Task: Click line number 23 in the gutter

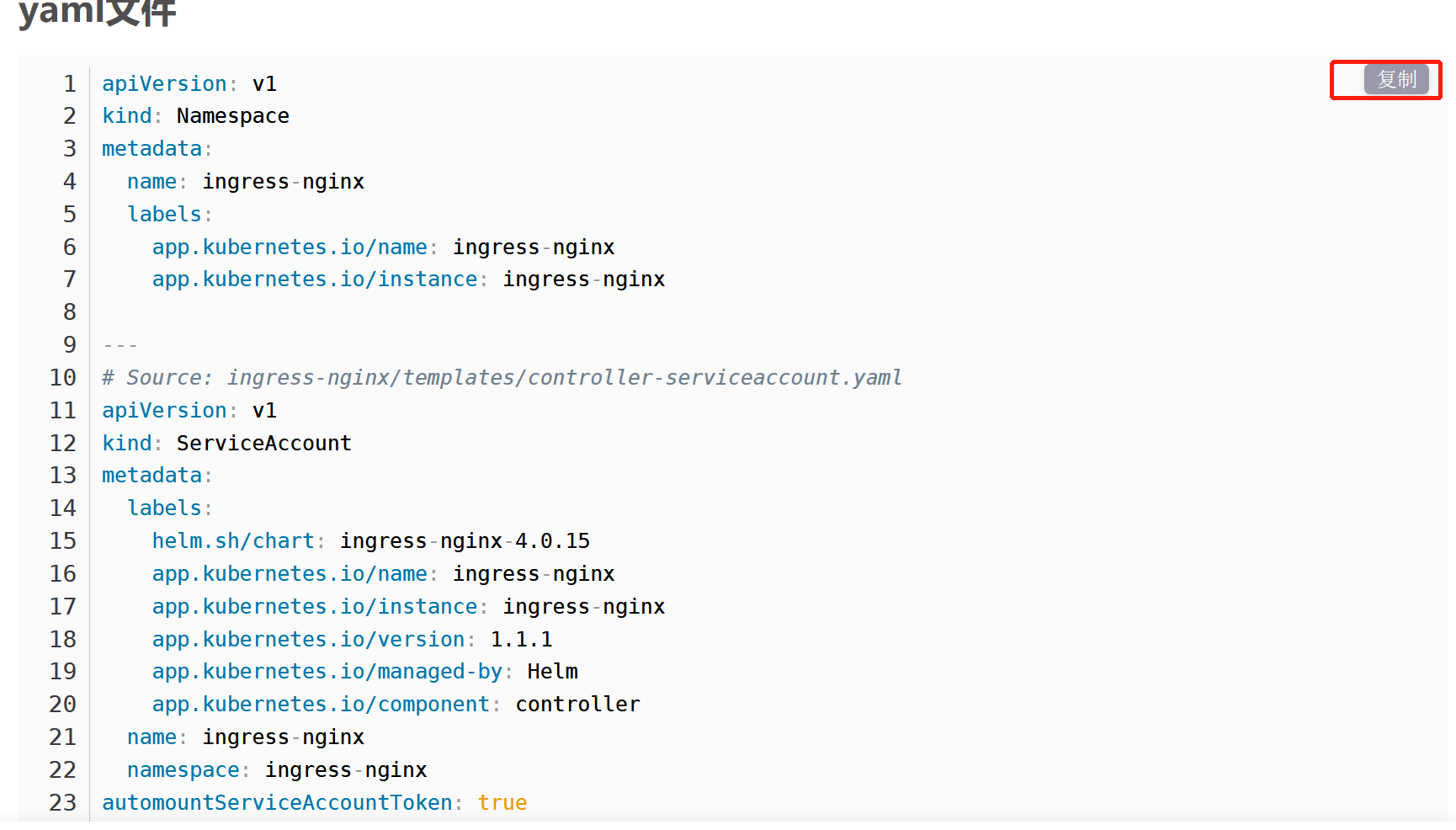Action: click(x=63, y=803)
